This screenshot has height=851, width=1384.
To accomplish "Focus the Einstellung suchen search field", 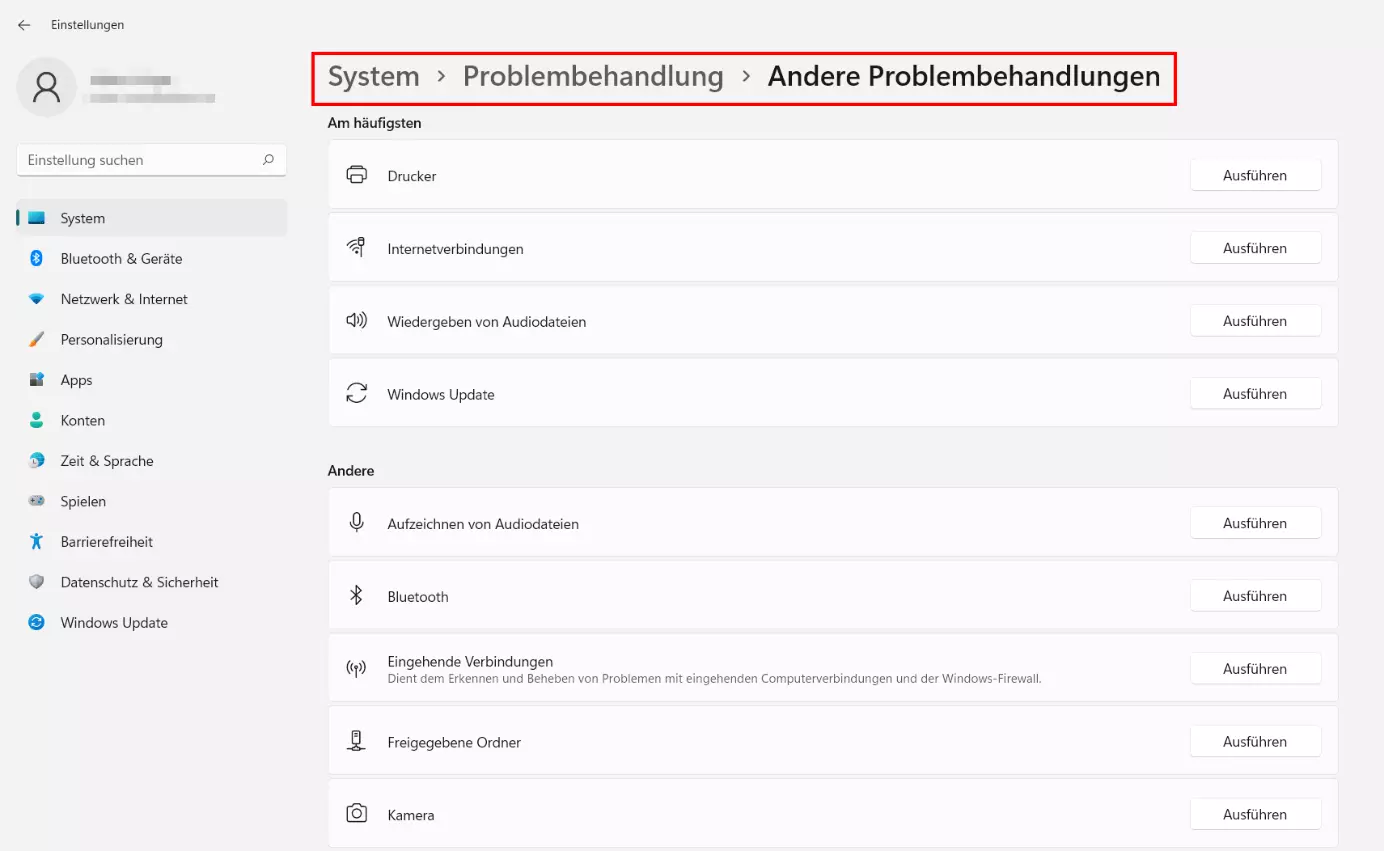I will point(152,160).
